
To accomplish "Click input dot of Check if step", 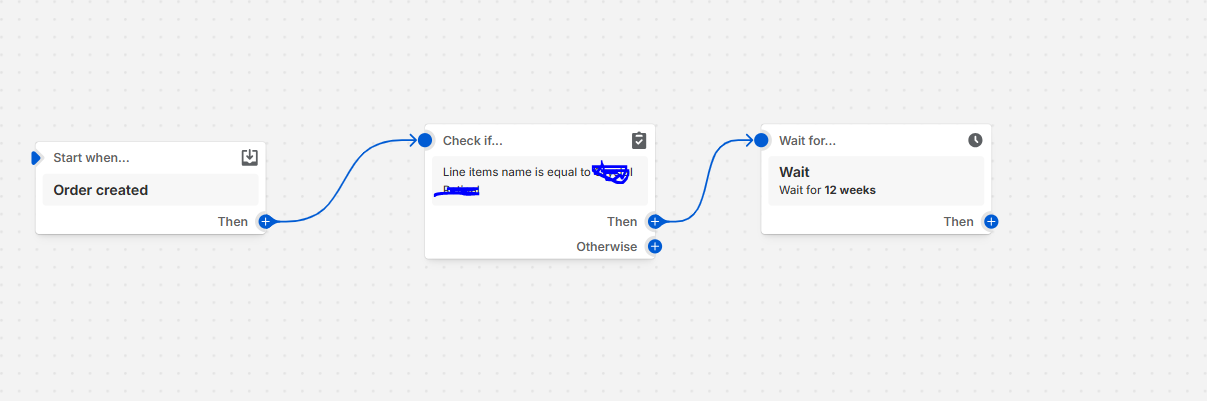I will 425,140.
